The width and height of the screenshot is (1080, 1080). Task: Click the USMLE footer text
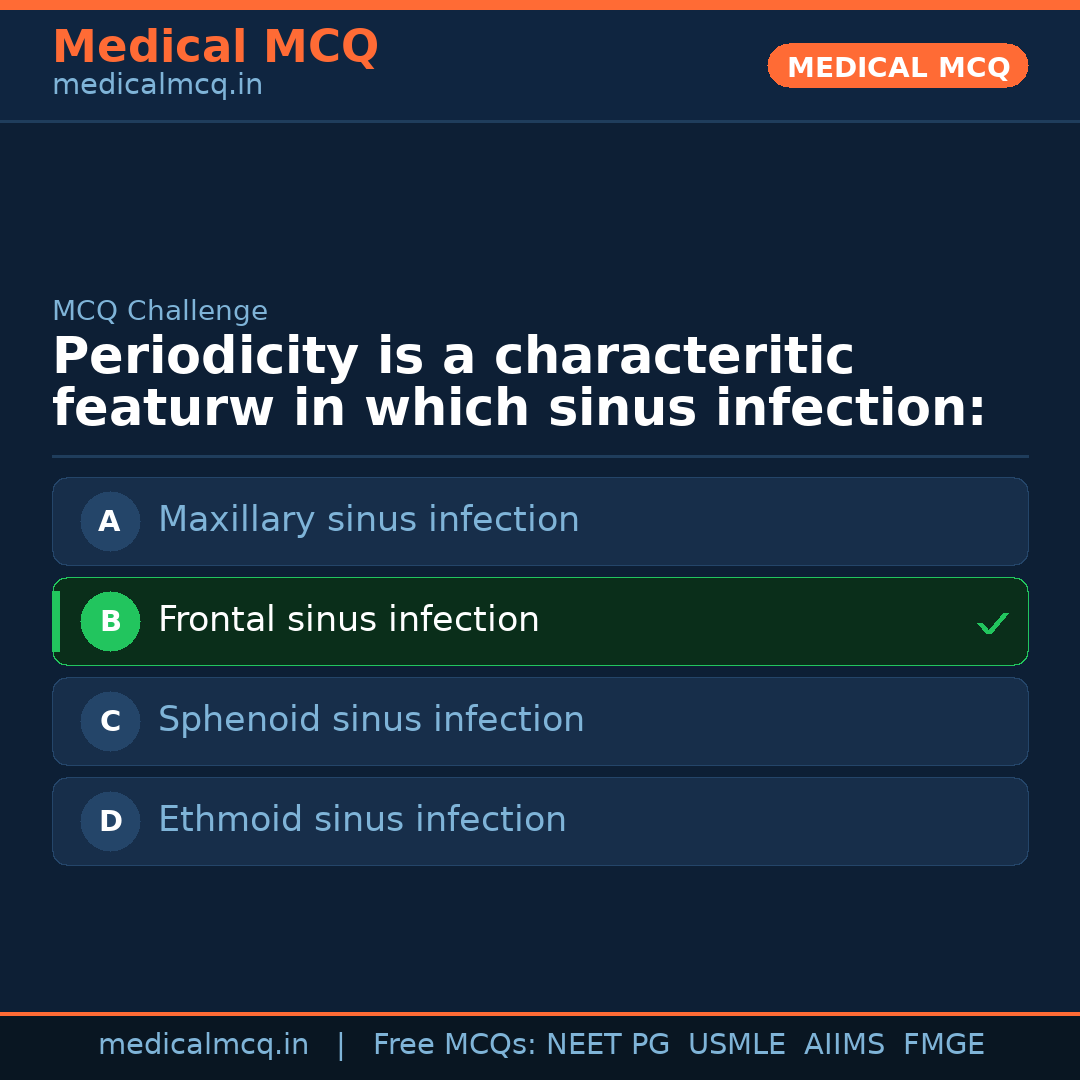(x=736, y=1045)
